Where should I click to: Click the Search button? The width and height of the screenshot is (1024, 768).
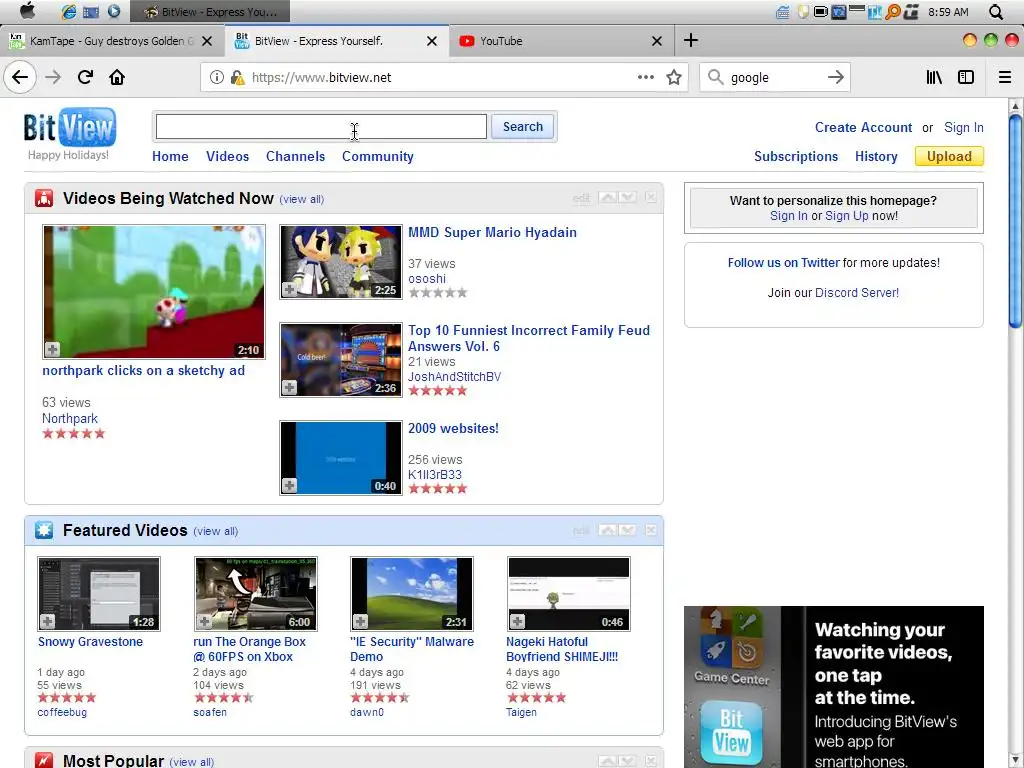522,127
